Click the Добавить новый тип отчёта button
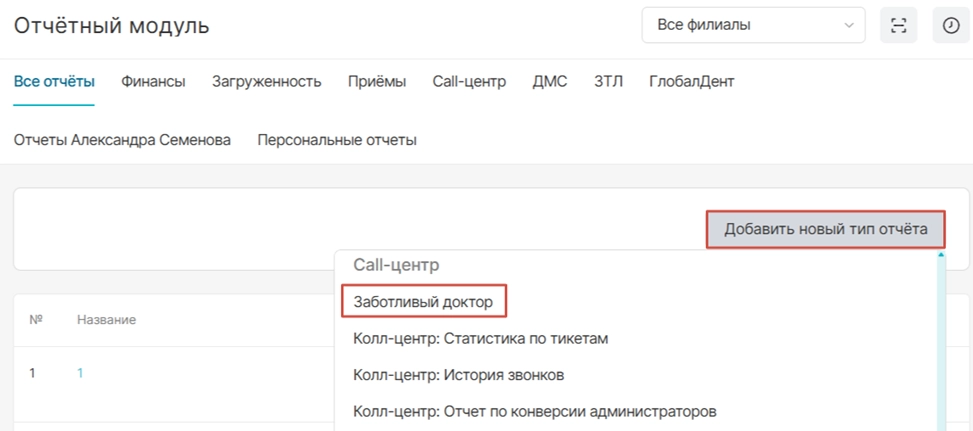The image size is (973, 431). click(826, 229)
